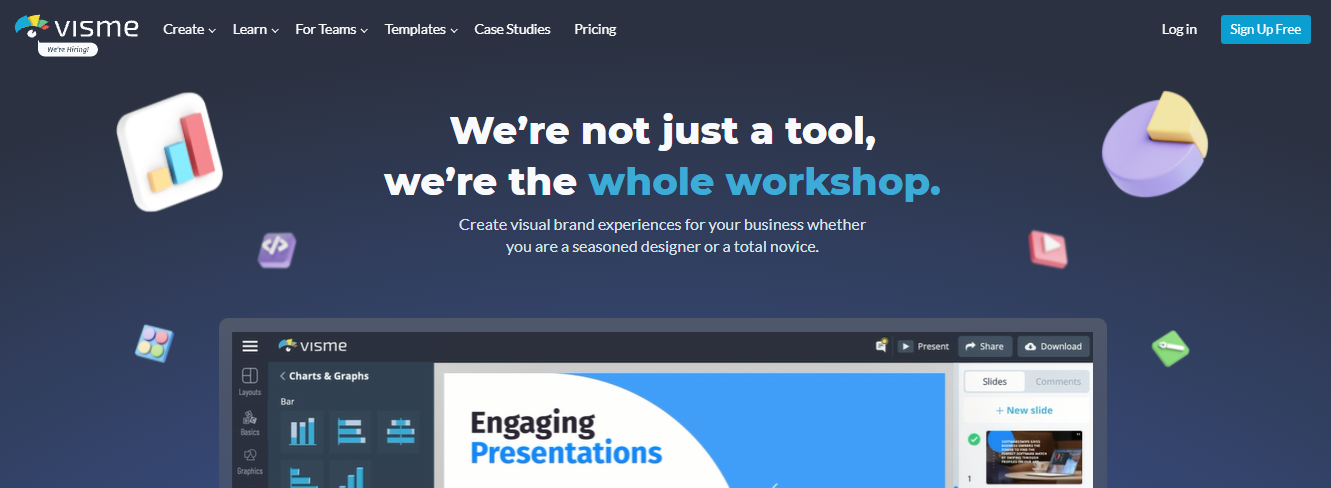The width and height of the screenshot is (1331, 488).
Task: Choose the stacked horizontal bar chart icon
Action: (350, 431)
